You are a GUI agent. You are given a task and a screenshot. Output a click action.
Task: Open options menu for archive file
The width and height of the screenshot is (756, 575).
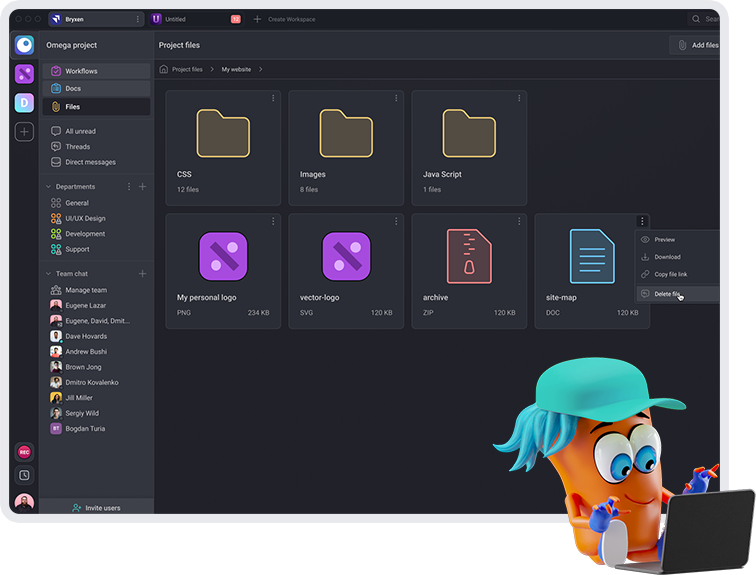[519, 221]
